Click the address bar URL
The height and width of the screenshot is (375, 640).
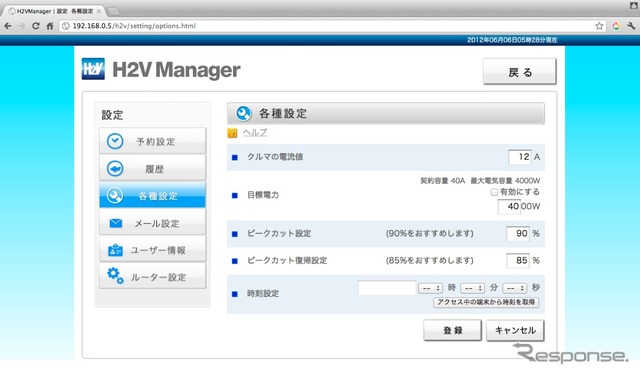[x=134, y=26]
